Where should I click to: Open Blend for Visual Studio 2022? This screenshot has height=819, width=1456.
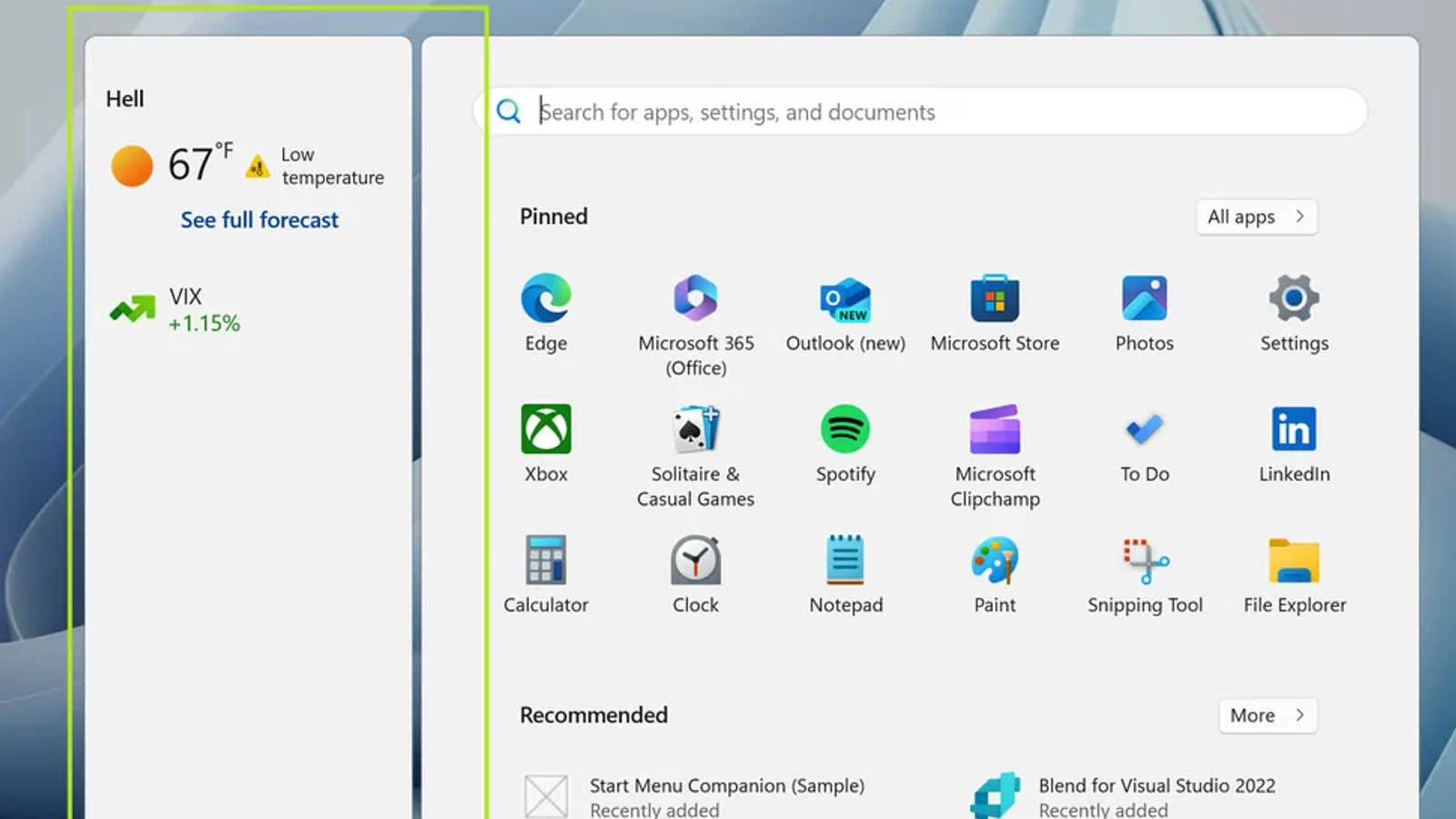point(1124,796)
